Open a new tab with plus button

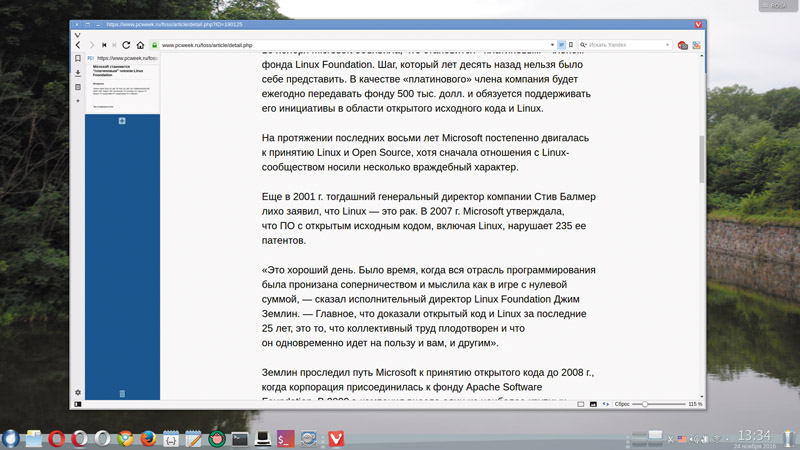[x=122, y=121]
